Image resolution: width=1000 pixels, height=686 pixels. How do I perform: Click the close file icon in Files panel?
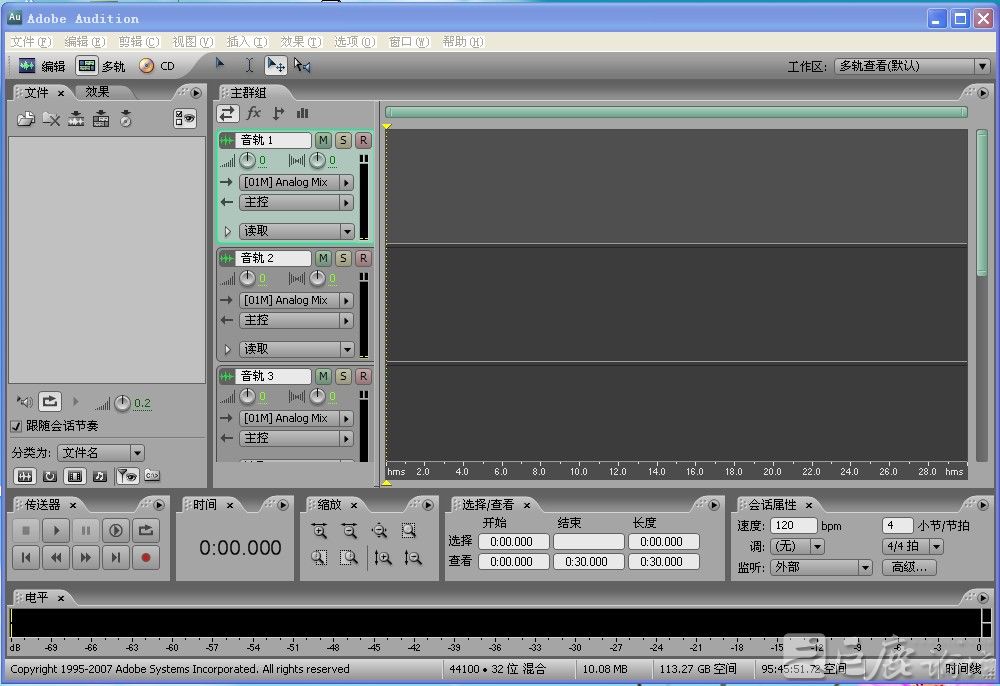[51, 119]
